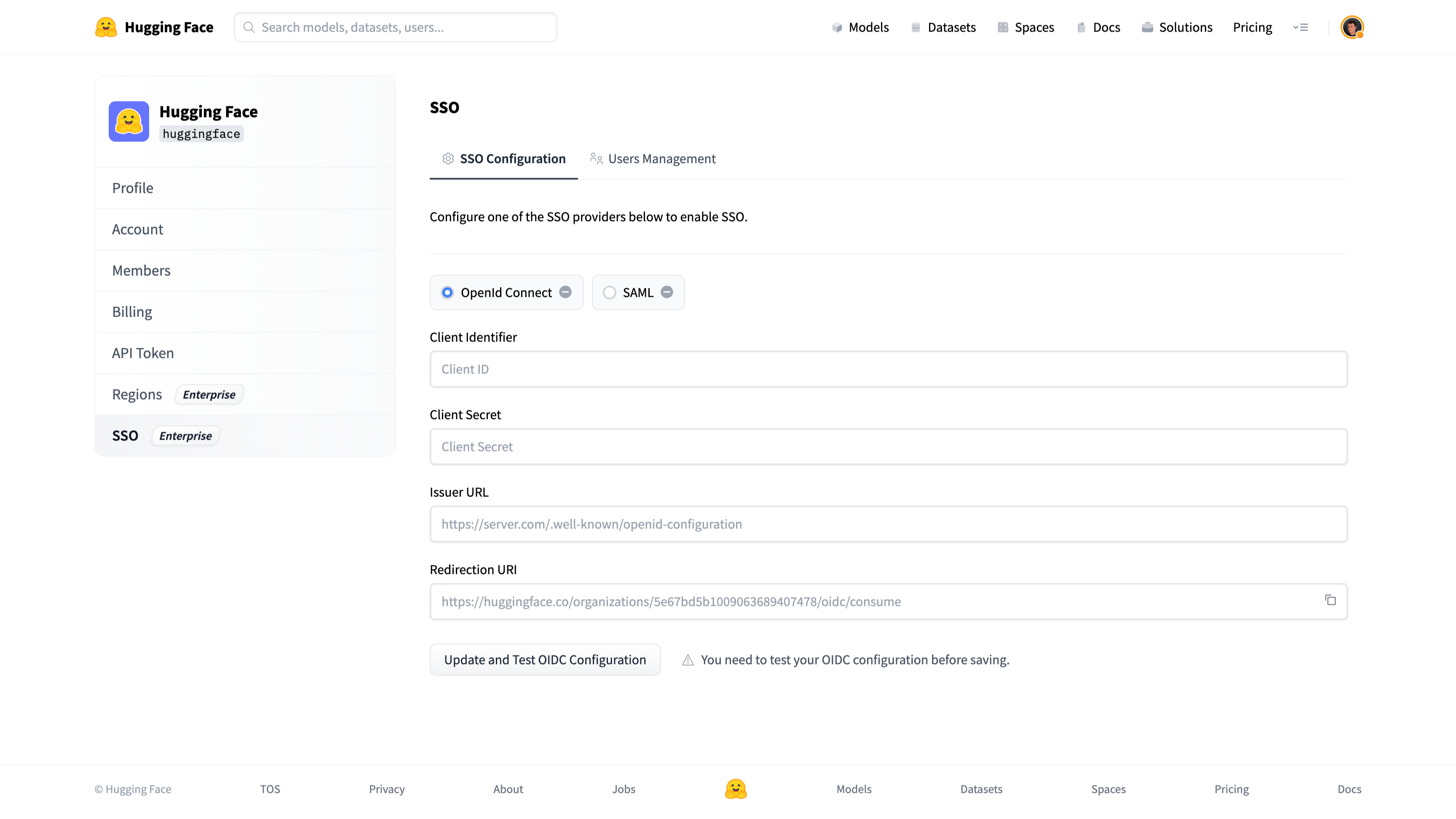Image resolution: width=1456 pixels, height=819 pixels.
Task: Focus the Client ID input field
Action: (x=888, y=369)
